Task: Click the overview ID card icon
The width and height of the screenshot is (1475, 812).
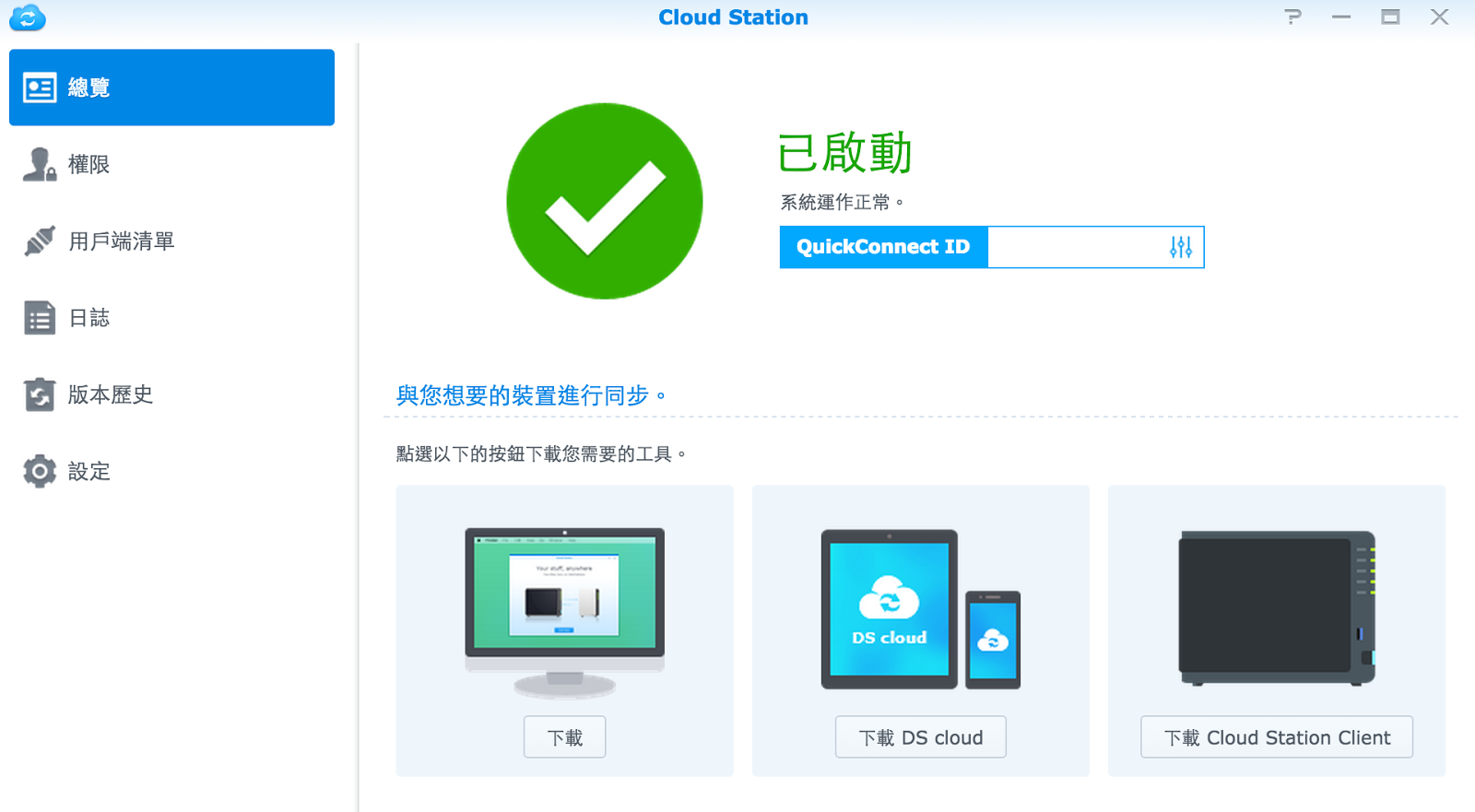Action: 40,88
